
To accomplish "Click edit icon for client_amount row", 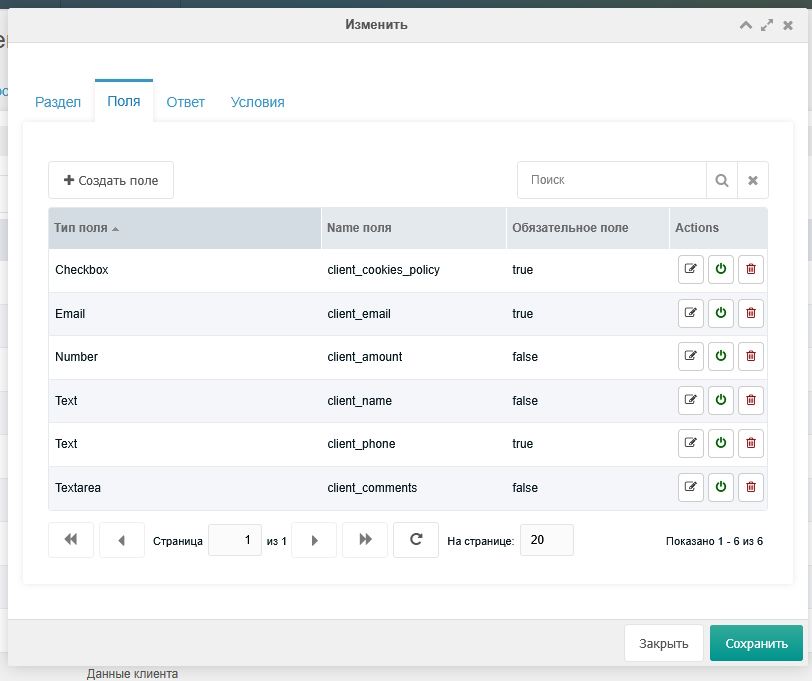I will click(690, 357).
